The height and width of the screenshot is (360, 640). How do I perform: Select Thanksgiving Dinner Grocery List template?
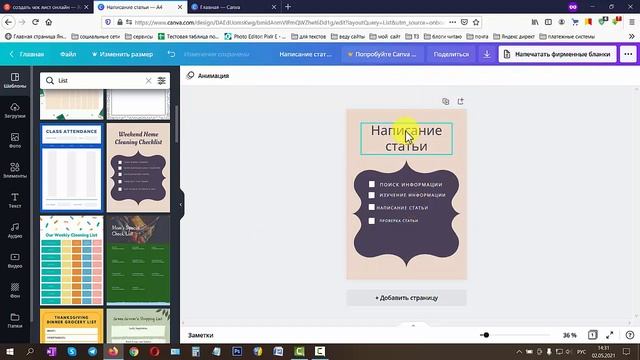pos(71,326)
